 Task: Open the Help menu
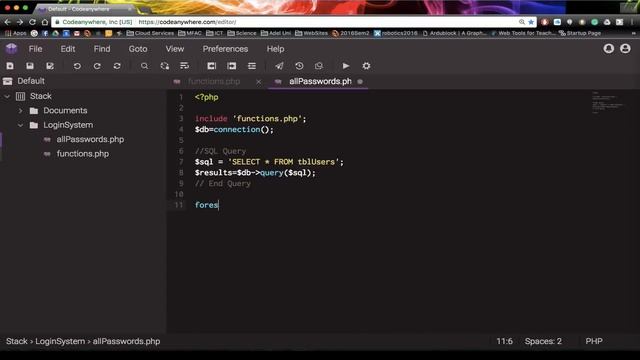tap(276, 49)
